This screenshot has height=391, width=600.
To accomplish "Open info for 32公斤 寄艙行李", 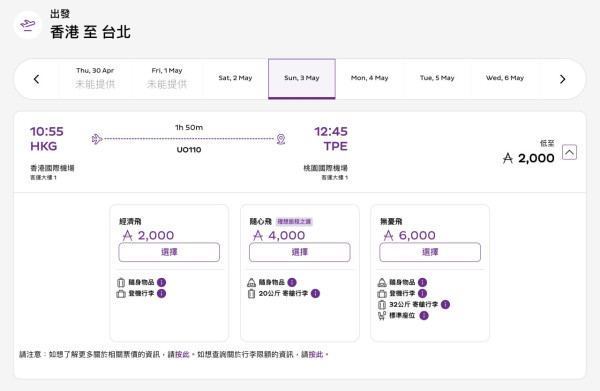I will tap(445, 305).
